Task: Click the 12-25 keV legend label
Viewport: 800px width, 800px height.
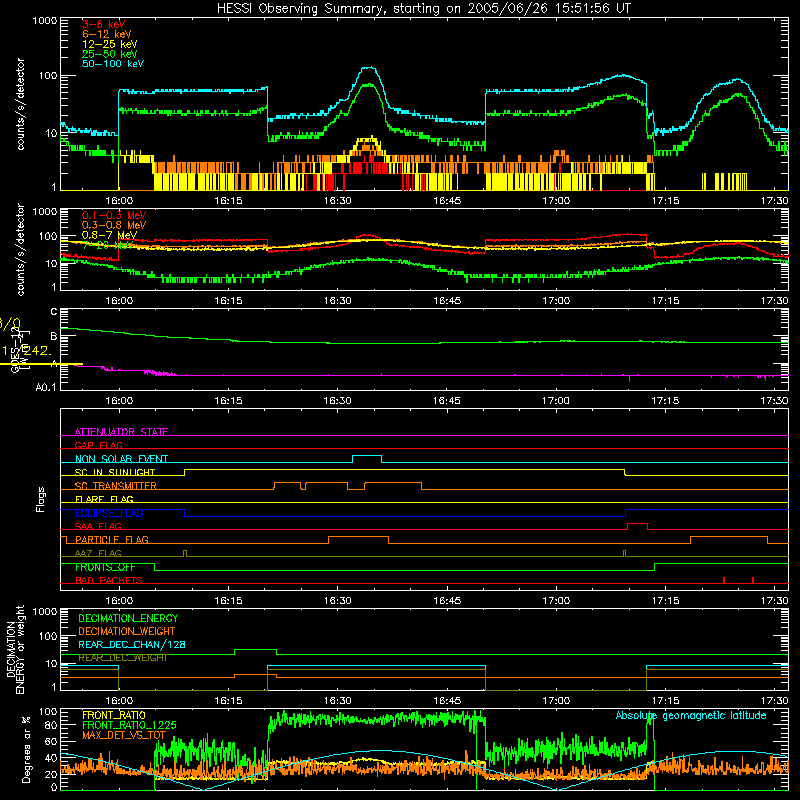Action: click(x=109, y=44)
